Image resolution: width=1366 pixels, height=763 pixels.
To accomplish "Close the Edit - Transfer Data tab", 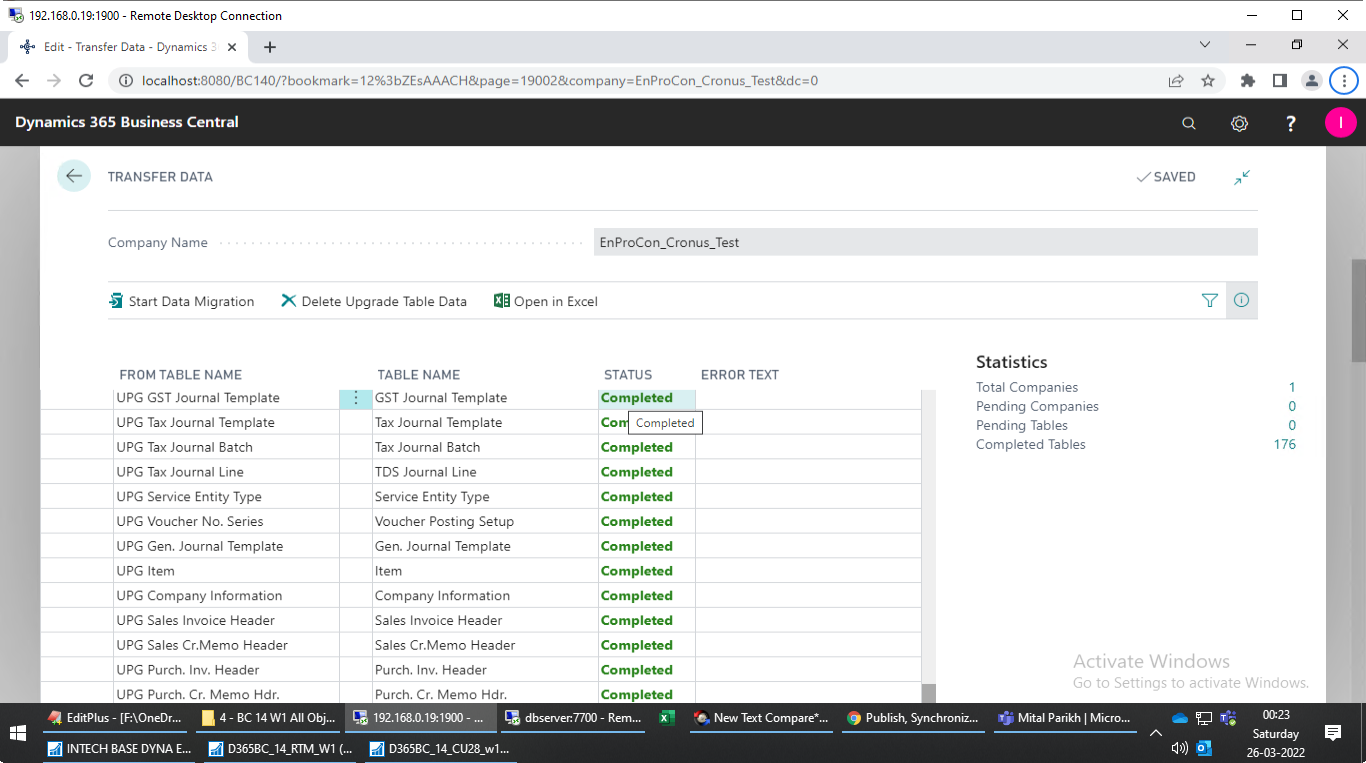I will [x=234, y=47].
